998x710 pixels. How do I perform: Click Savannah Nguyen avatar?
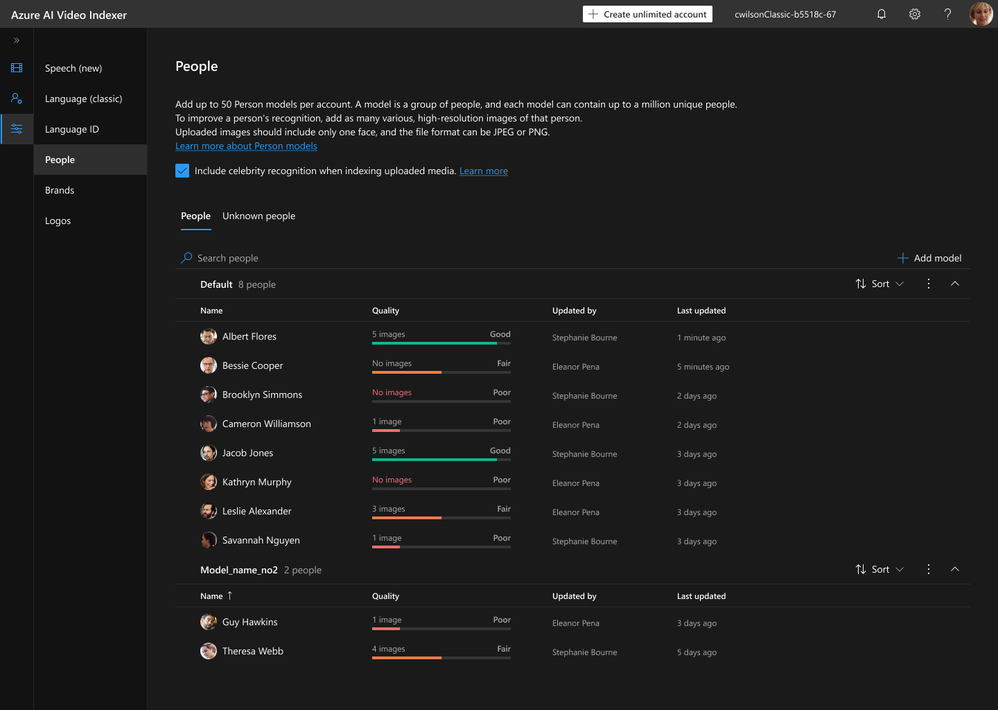click(x=208, y=540)
